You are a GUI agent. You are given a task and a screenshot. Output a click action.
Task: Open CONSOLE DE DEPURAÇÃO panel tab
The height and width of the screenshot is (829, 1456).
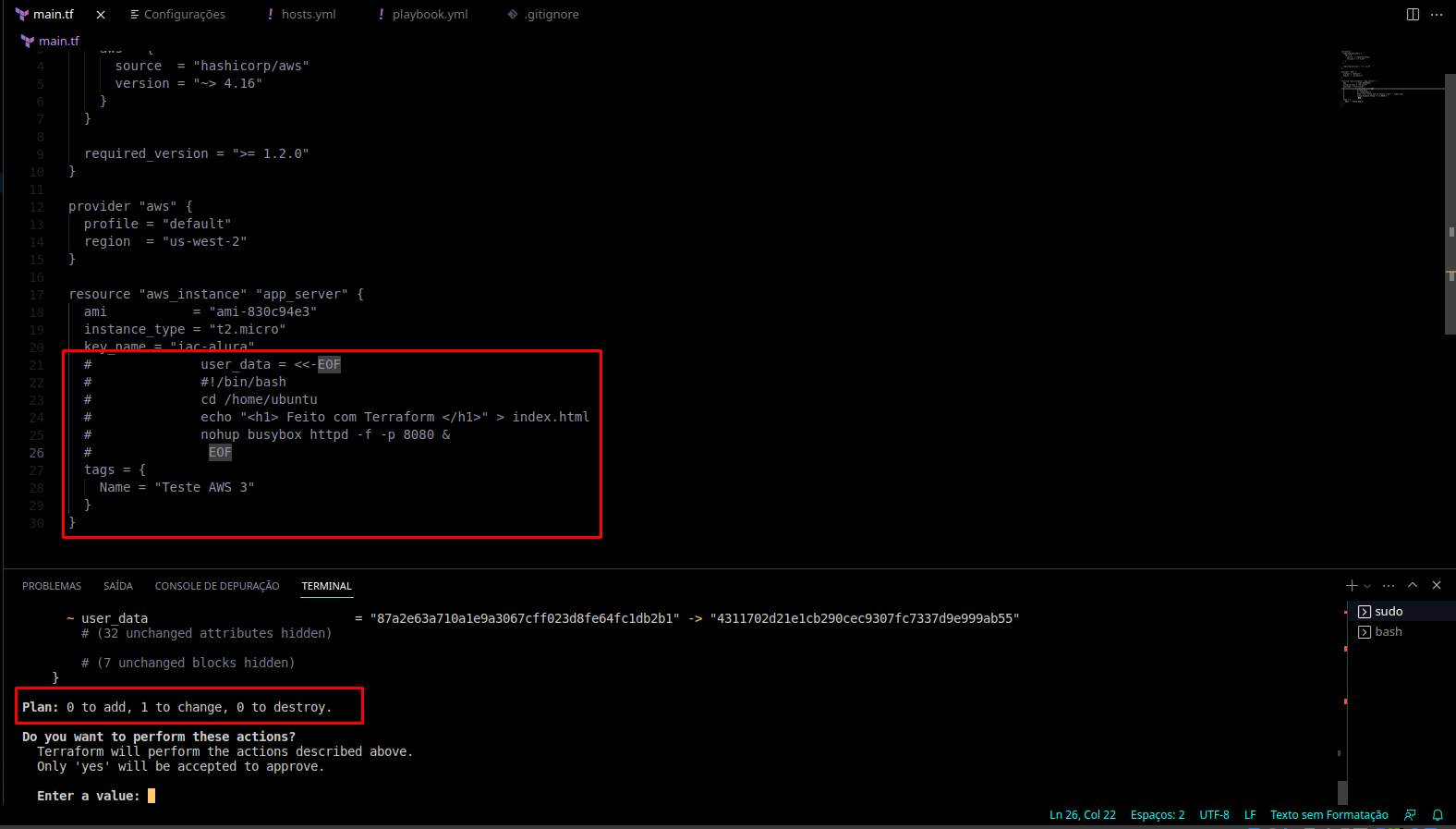pos(217,586)
